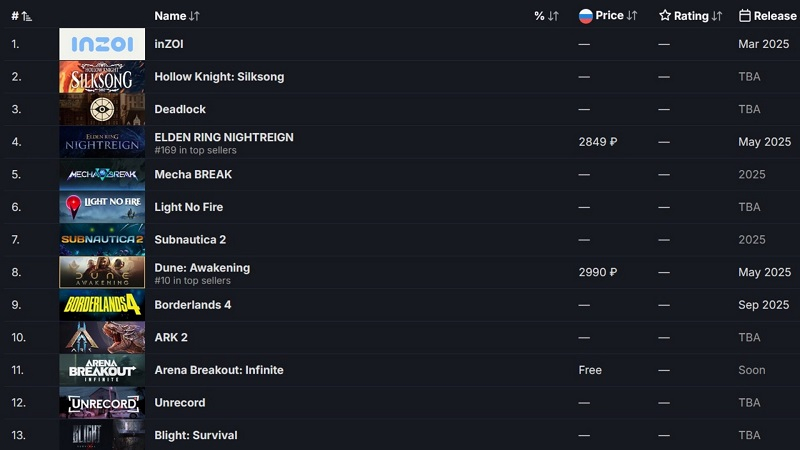Open the Hollow Knight: Silksong thumbnail
Screen dimensions: 800x450
pyautogui.click(x=101, y=77)
